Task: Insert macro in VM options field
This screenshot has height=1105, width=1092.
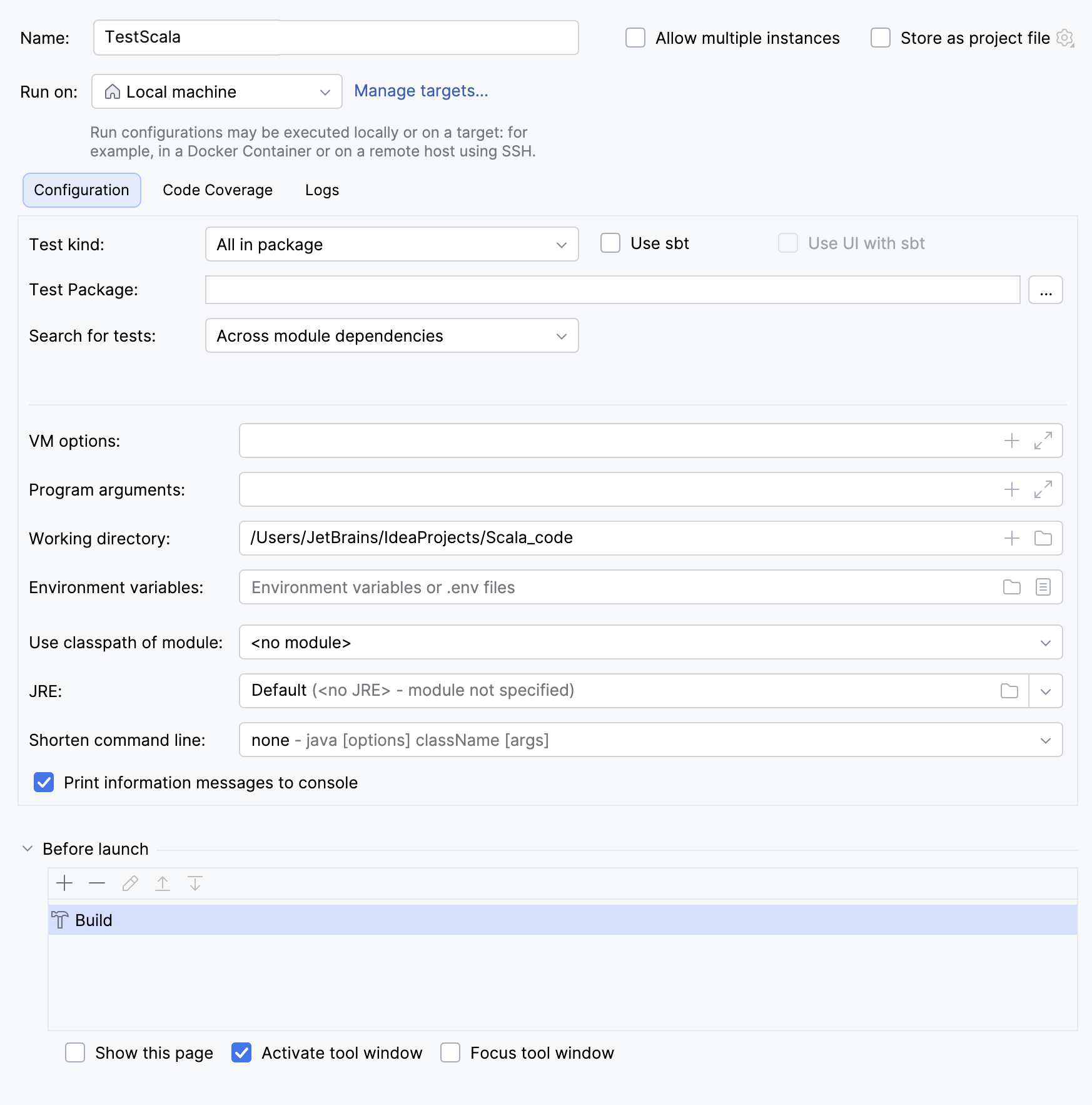Action: [x=1012, y=440]
